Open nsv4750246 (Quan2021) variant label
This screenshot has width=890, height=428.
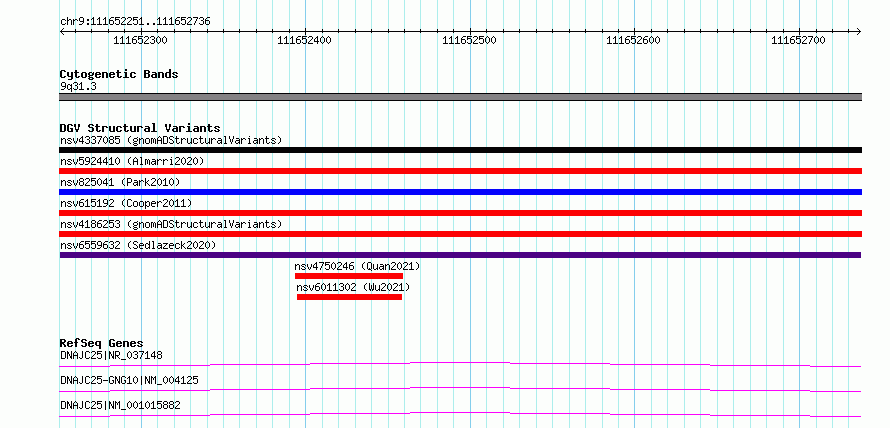[x=357, y=266]
